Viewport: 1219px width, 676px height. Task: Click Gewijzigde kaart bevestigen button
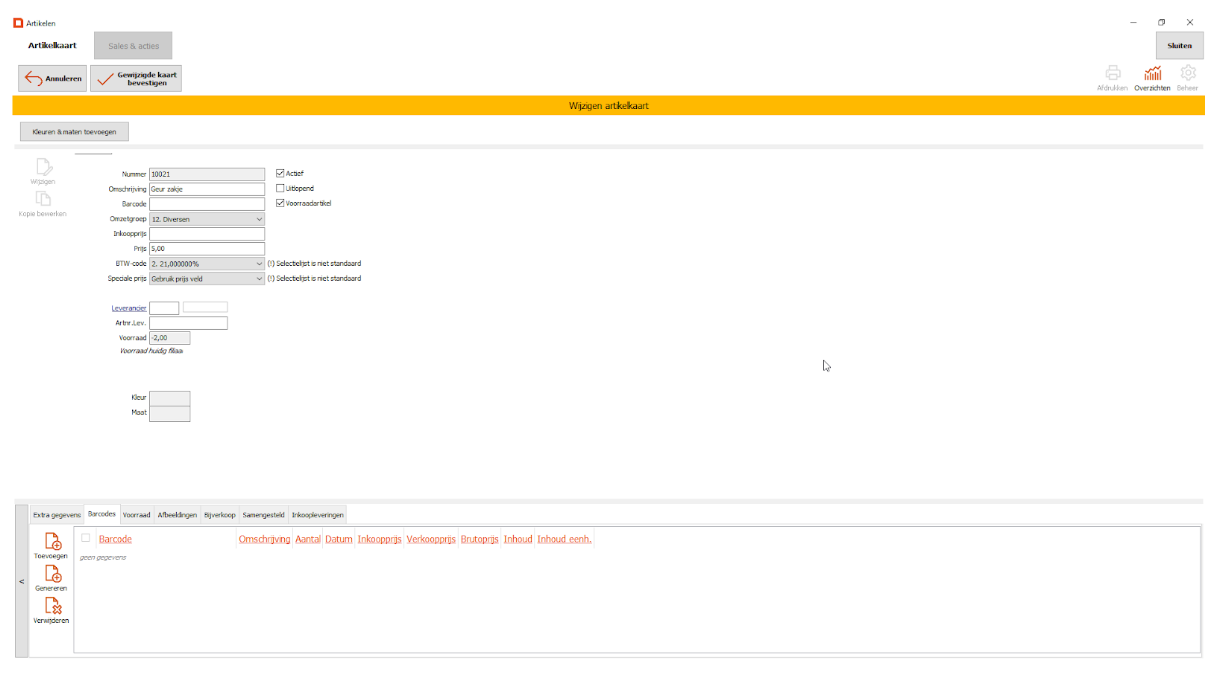click(x=136, y=79)
